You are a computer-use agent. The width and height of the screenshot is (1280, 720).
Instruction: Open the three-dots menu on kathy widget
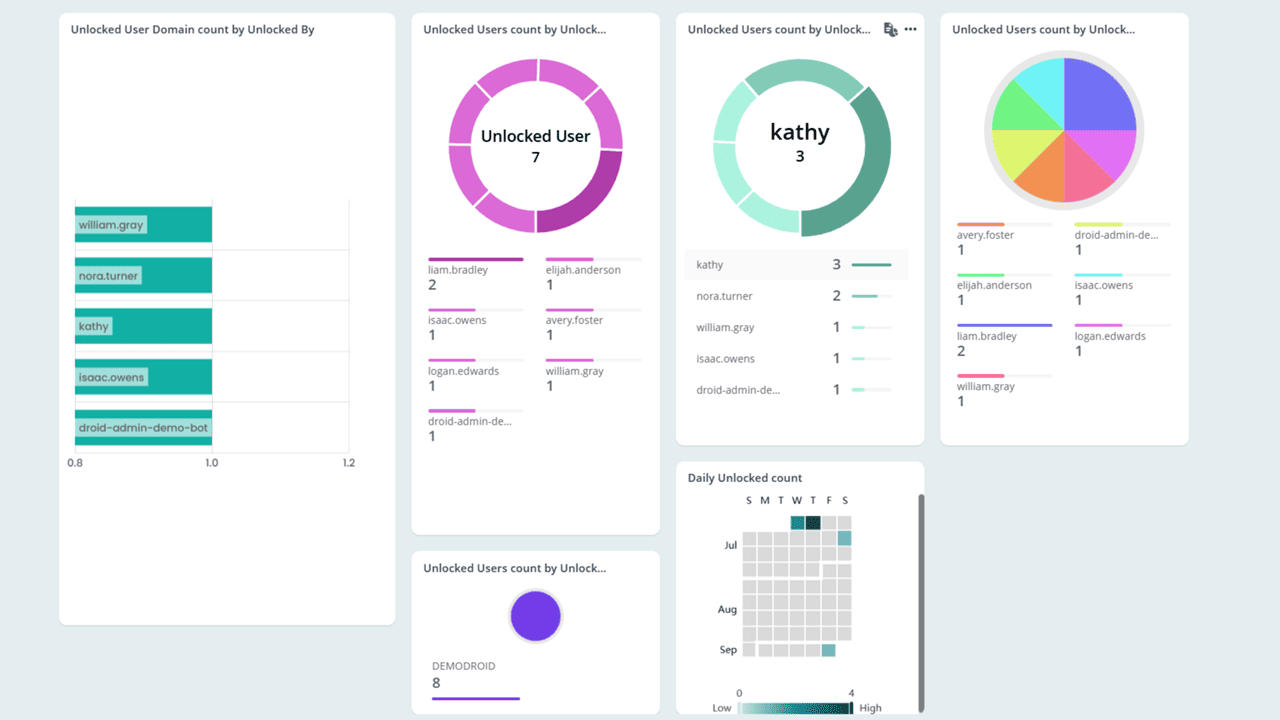pos(910,30)
